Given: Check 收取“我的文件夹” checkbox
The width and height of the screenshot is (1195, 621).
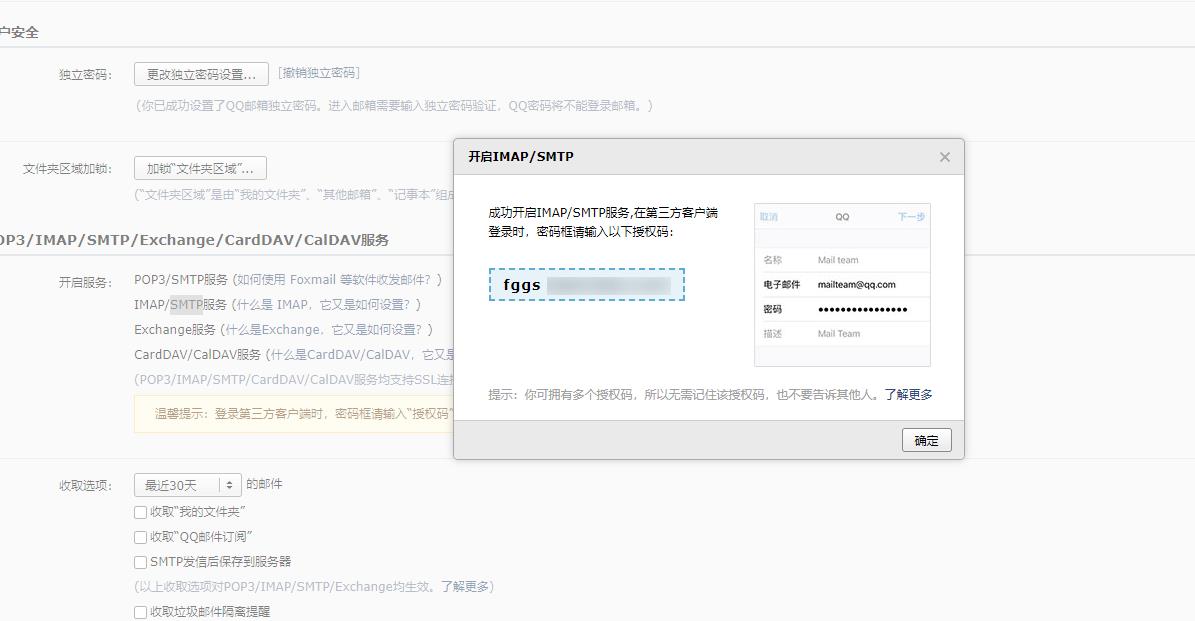Looking at the screenshot, I should pyautogui.click(x=140, y=512).
